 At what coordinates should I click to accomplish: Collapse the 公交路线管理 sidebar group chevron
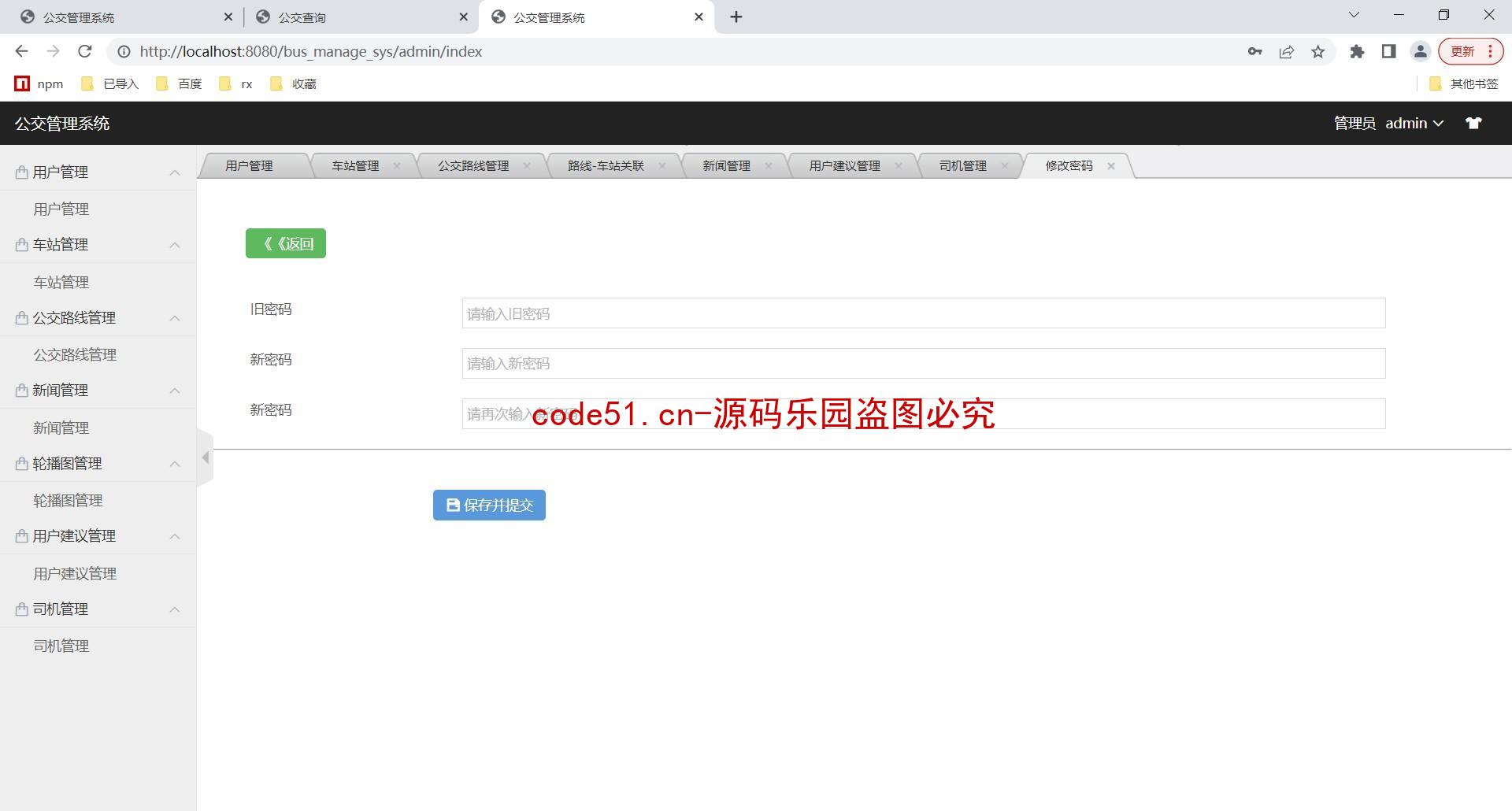(x=175, y=318)
